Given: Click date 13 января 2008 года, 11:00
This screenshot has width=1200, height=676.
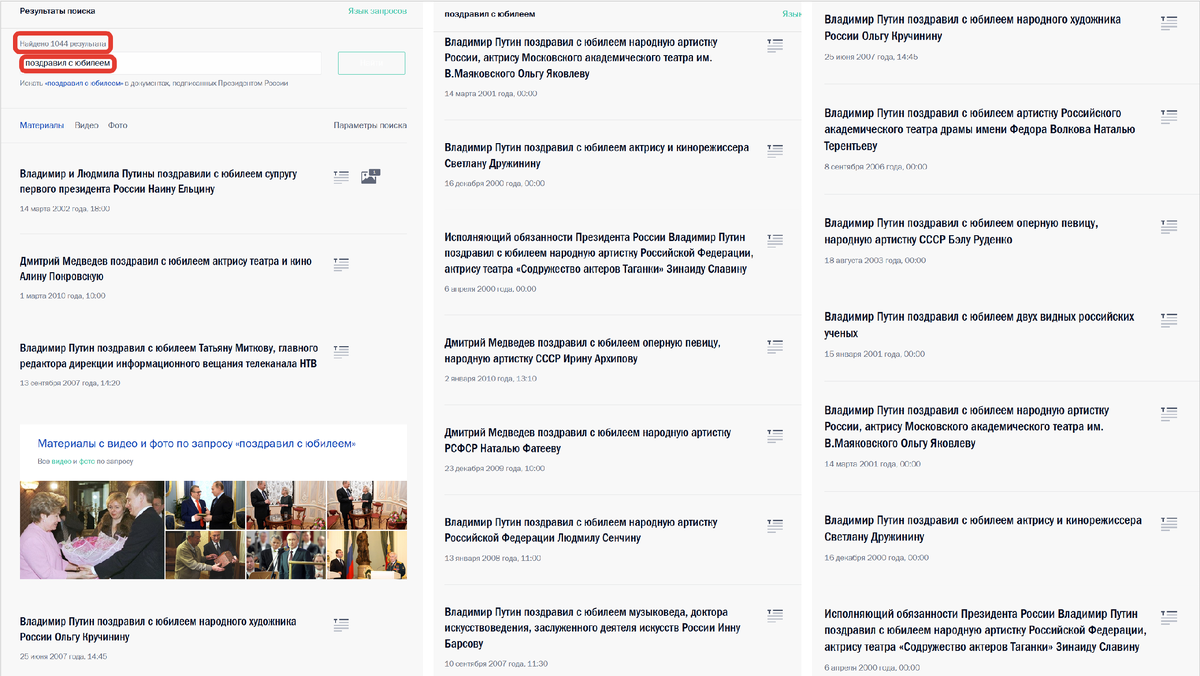Looking at the screenshot, I should pos(493,558).
